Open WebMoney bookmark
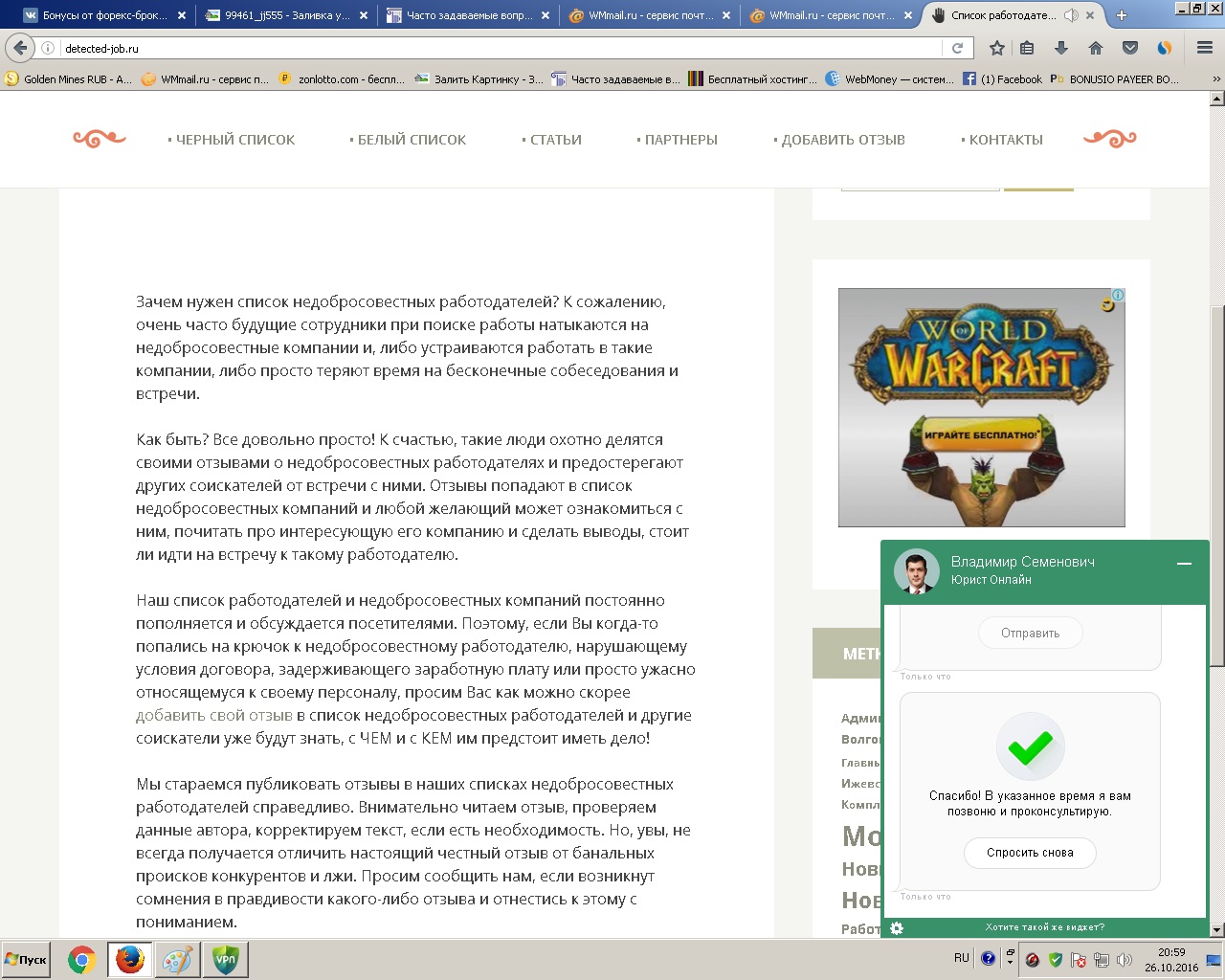This screenshot has height=980, width=1225. (x=889, y=79)
